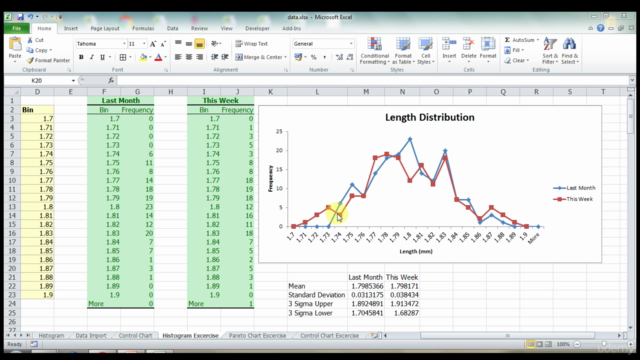
Task: Click the Decrease Decimal icon
Action: [350, 57]
